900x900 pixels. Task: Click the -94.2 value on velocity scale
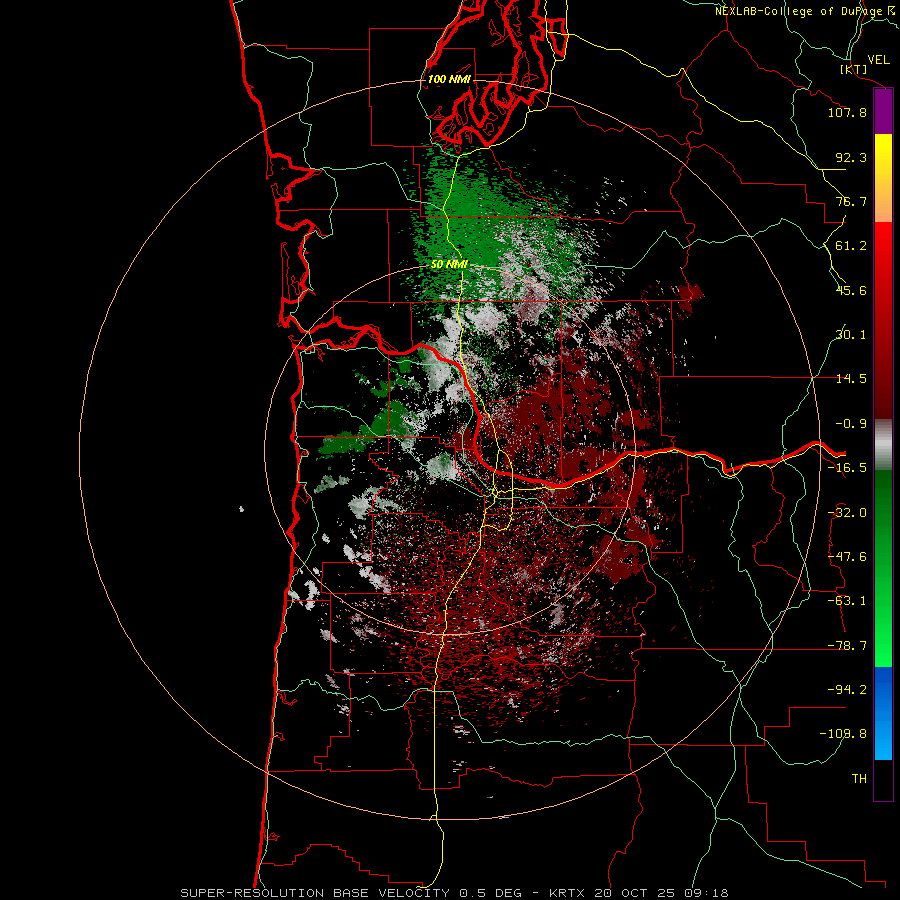(847, 690)
